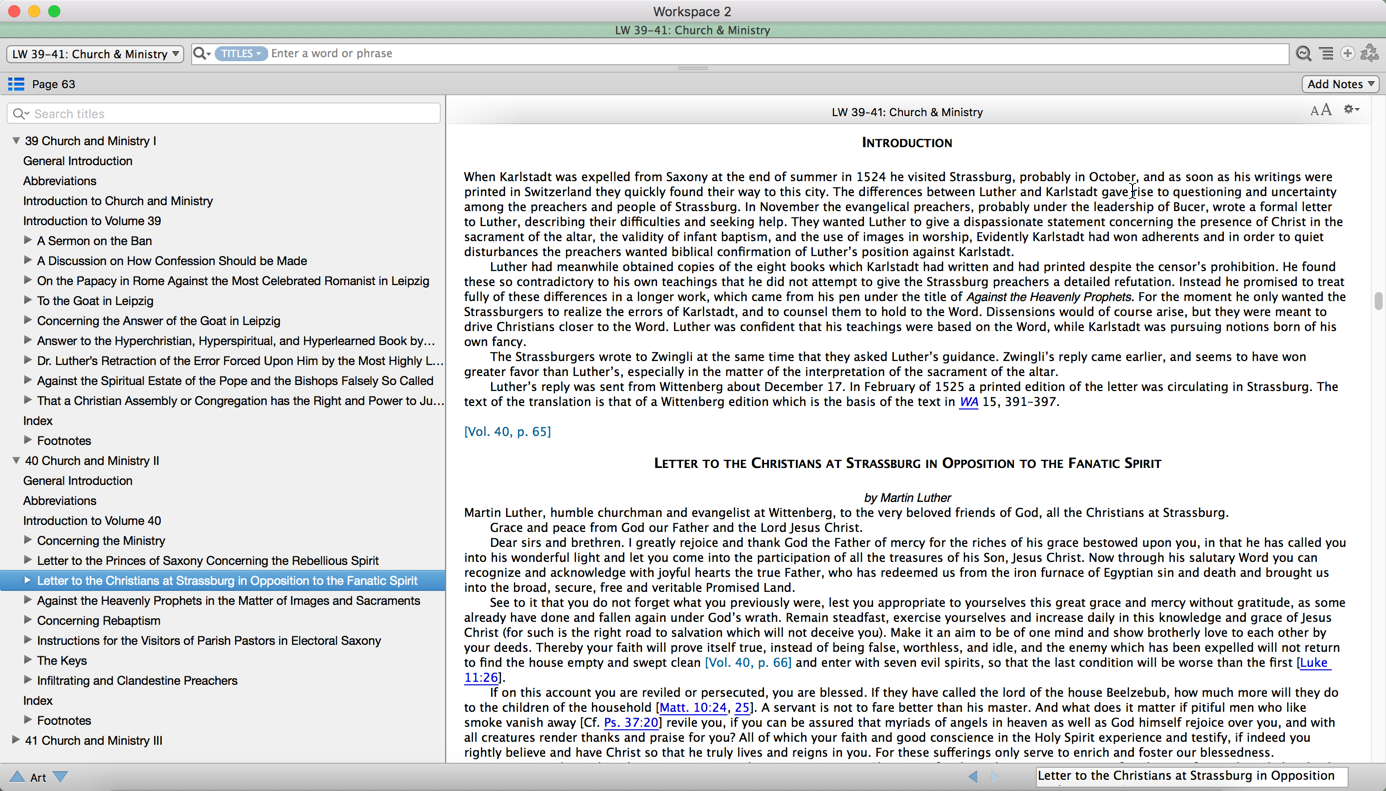Expand The Keys entry
Viewport: 1386px width, 791px height.
[28, 661]
